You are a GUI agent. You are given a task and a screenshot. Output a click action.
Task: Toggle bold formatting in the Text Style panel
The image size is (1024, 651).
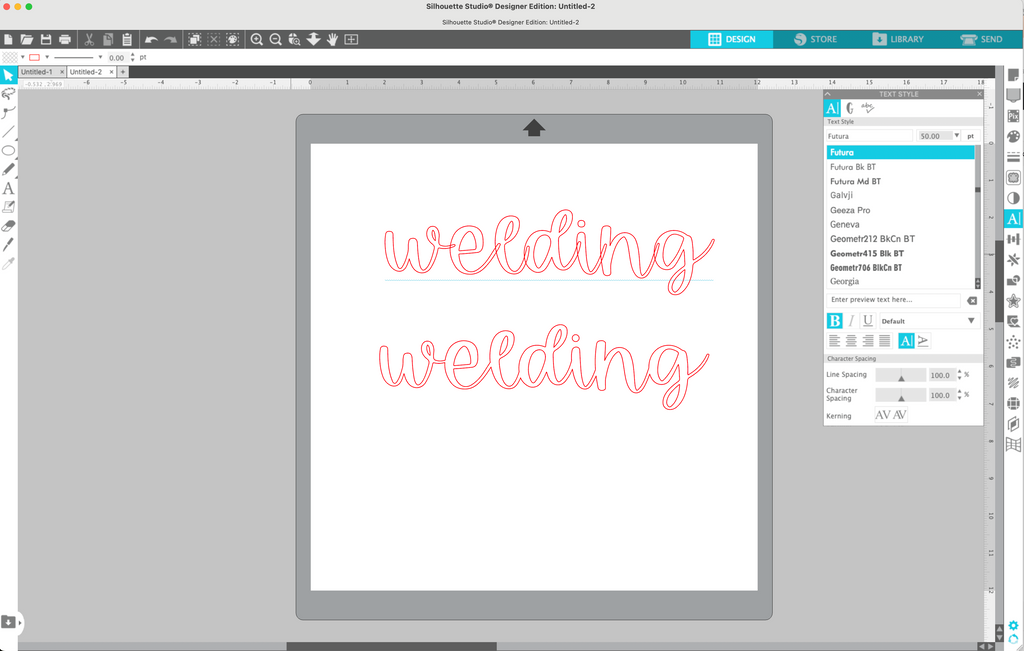(x=835, y=321)
